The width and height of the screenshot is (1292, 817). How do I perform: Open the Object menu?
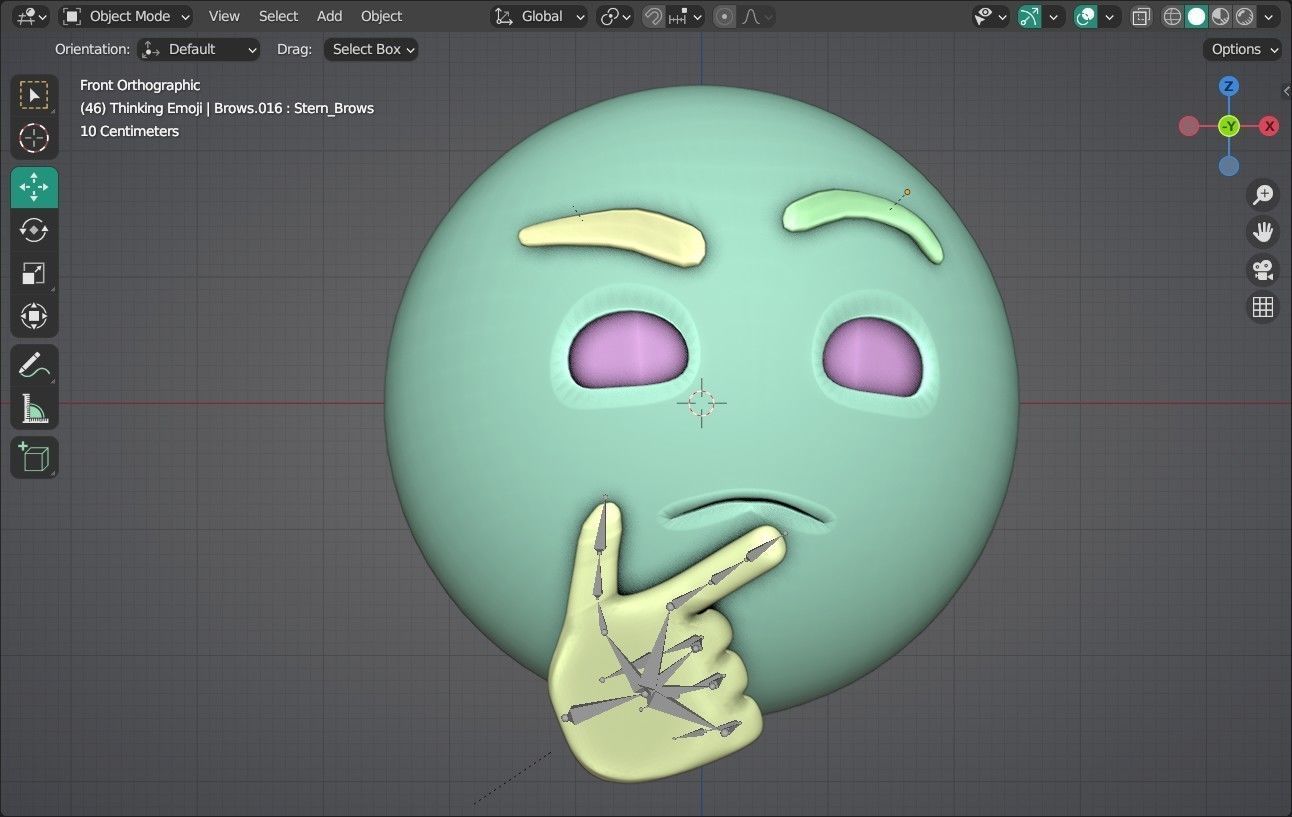(381, 16)
